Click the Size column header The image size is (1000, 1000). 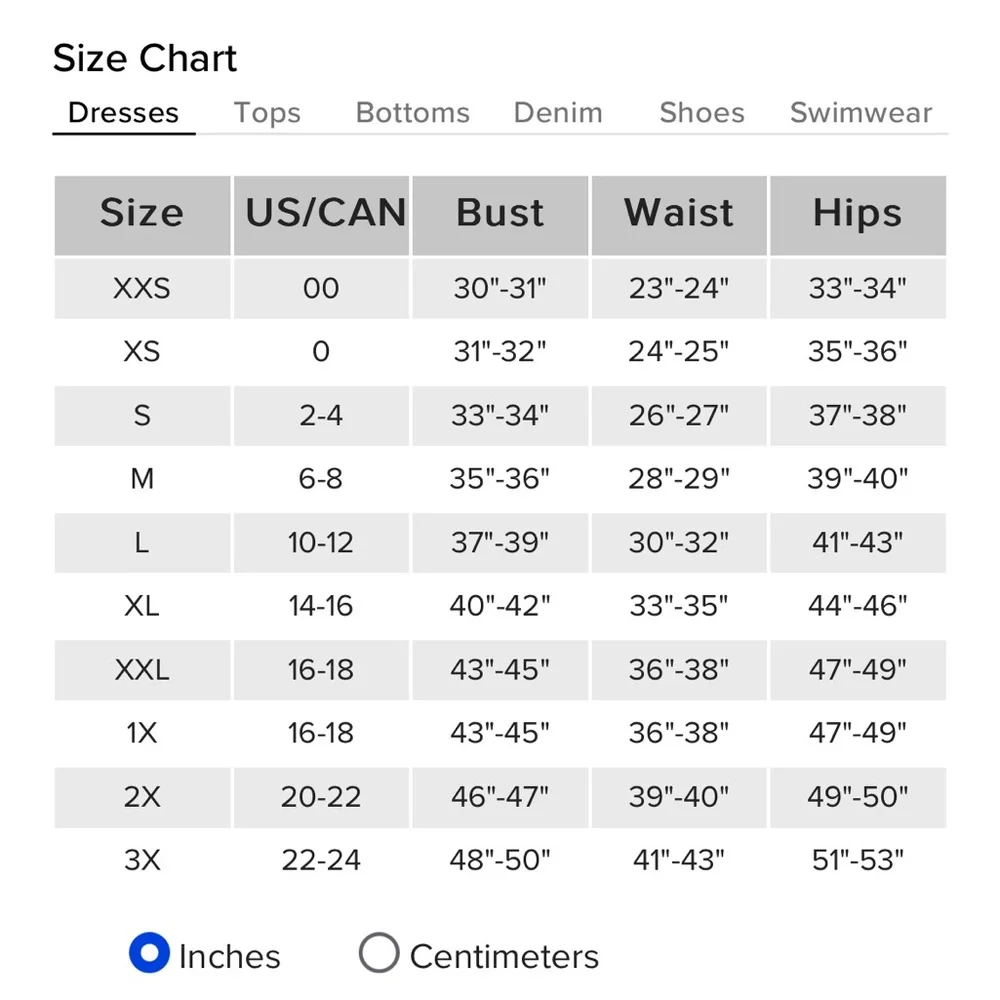[x=142, y=214]
